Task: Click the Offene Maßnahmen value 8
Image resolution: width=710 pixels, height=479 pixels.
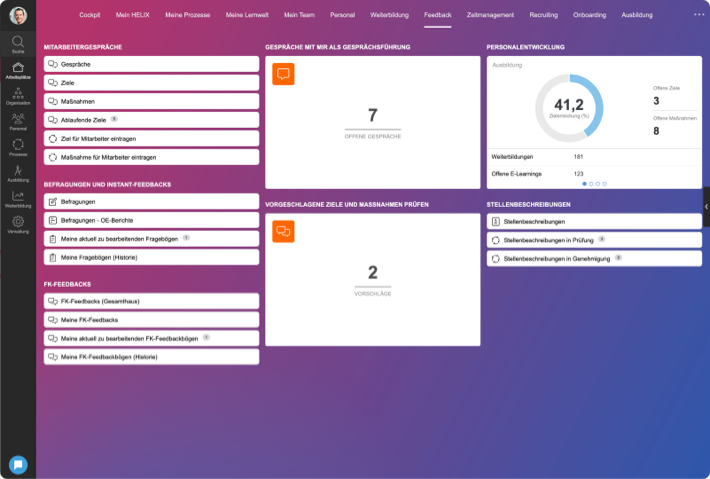Action: click(656, 131)
